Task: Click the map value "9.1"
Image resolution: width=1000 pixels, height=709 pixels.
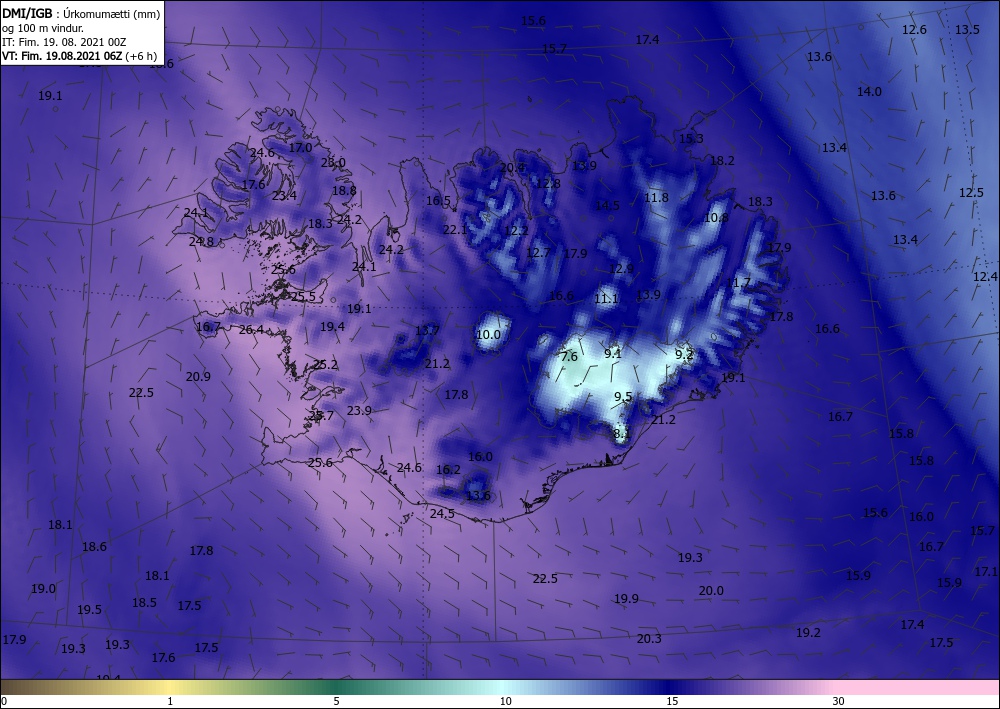Action: pyautogui.click(x=613, y=353)
